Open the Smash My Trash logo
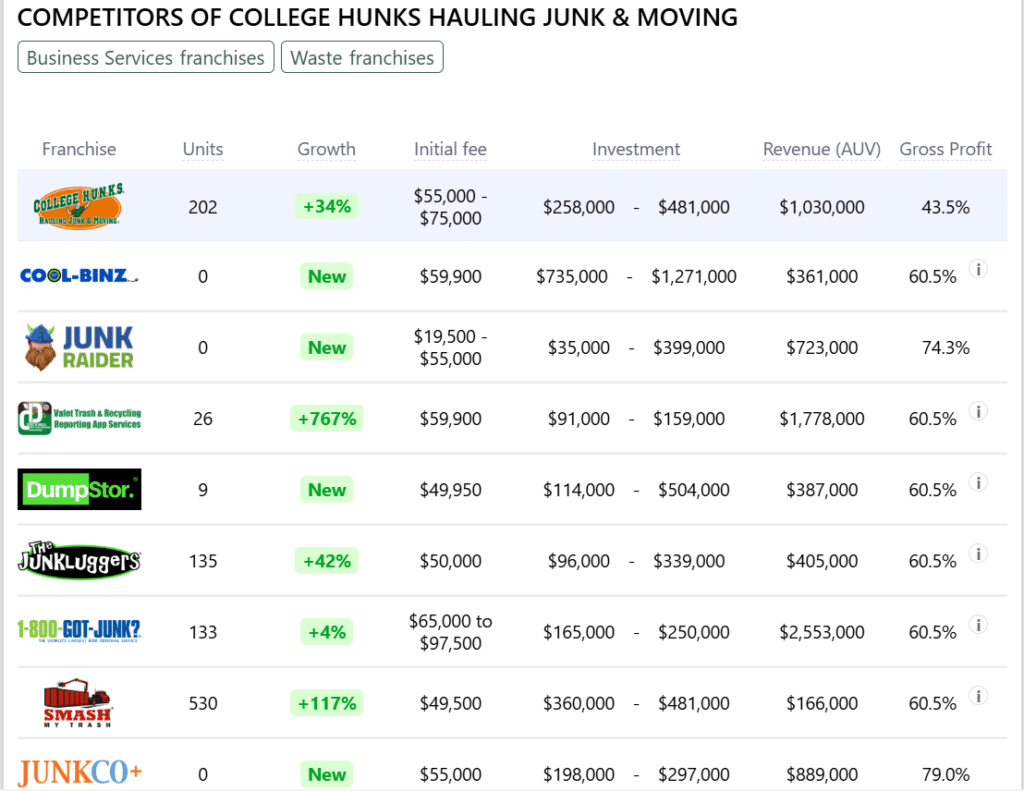The width and height of the screenshot is (1024, 791). pyautogui.click(x=78, y=703)
